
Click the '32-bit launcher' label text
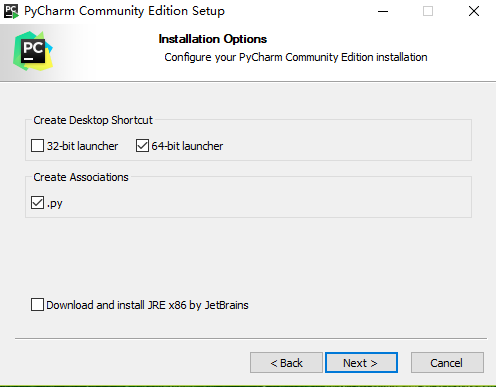click(x=82, y=146)
